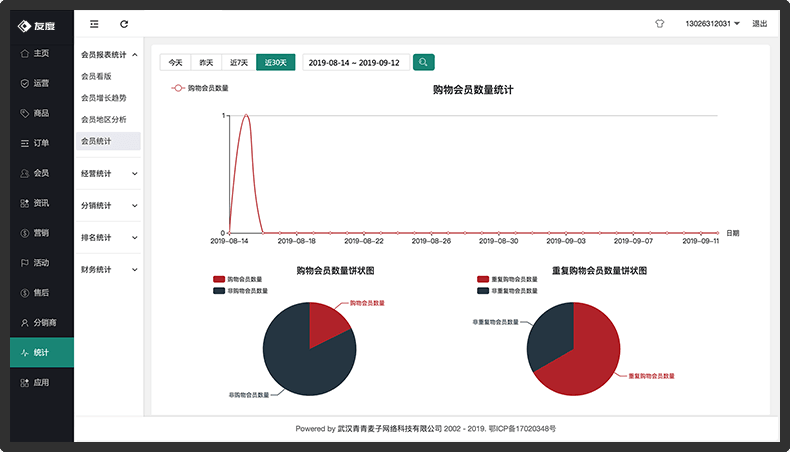Open the 运营 shield icon in sidebar

[x=24, y=83]
